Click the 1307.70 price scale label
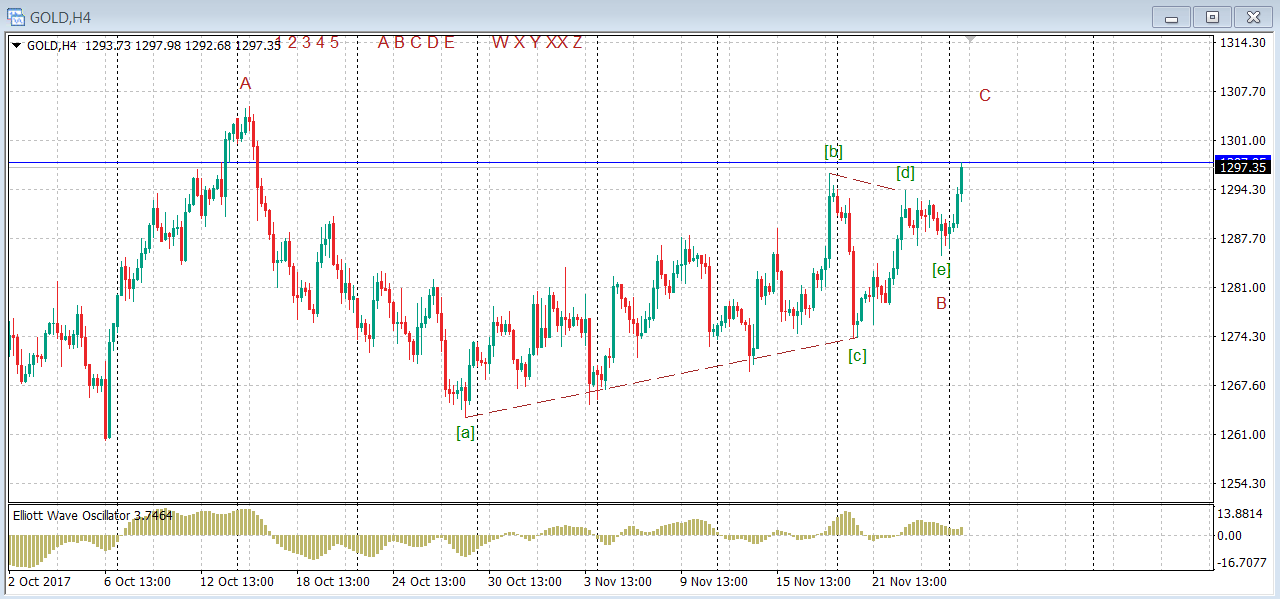The height and width of the screenshot is (599, 1280). tap(1243, 92)
